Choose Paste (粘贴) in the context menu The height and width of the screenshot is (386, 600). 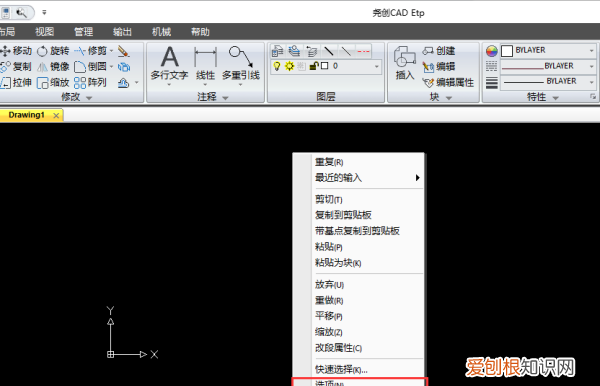358,247
